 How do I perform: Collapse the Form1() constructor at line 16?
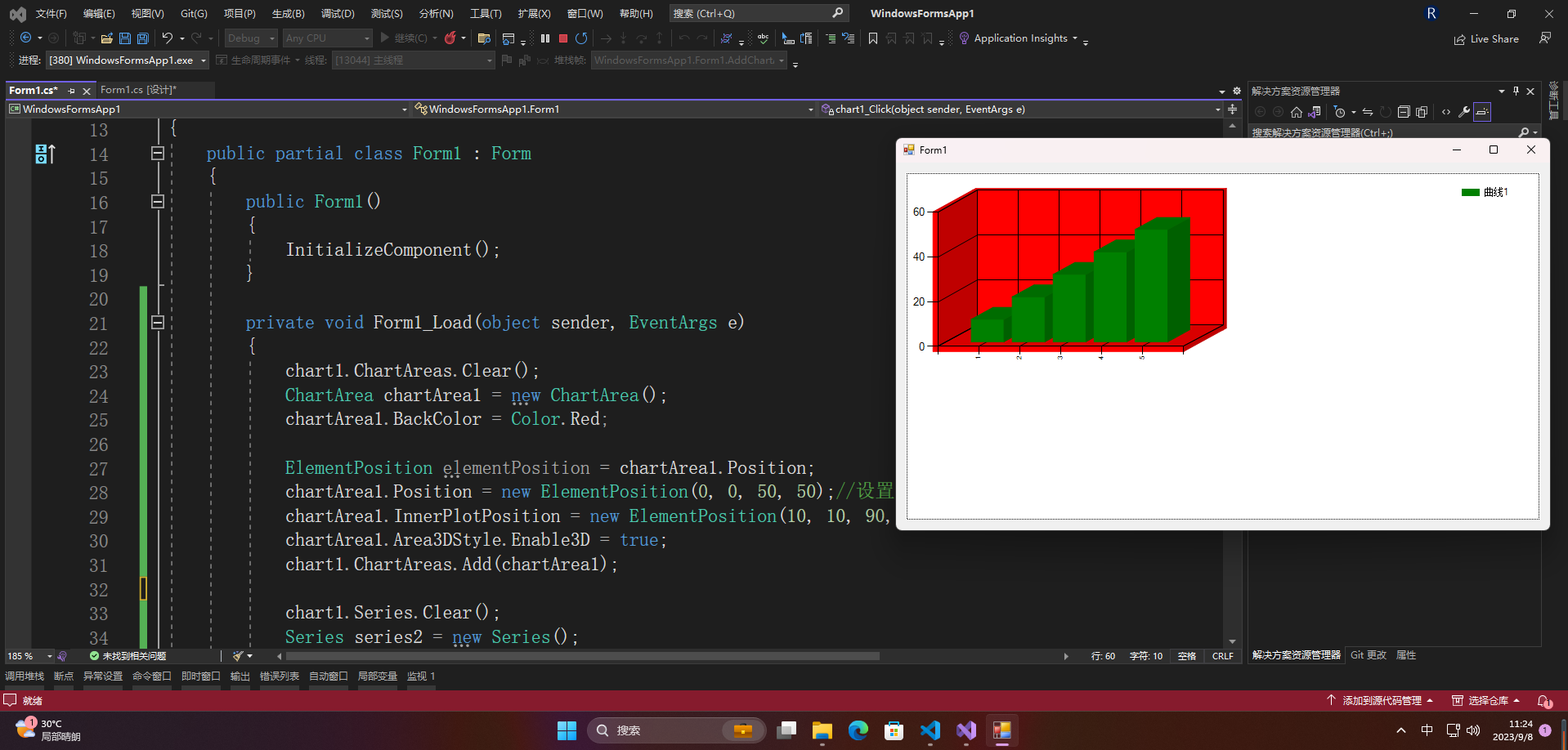point(158,202)
